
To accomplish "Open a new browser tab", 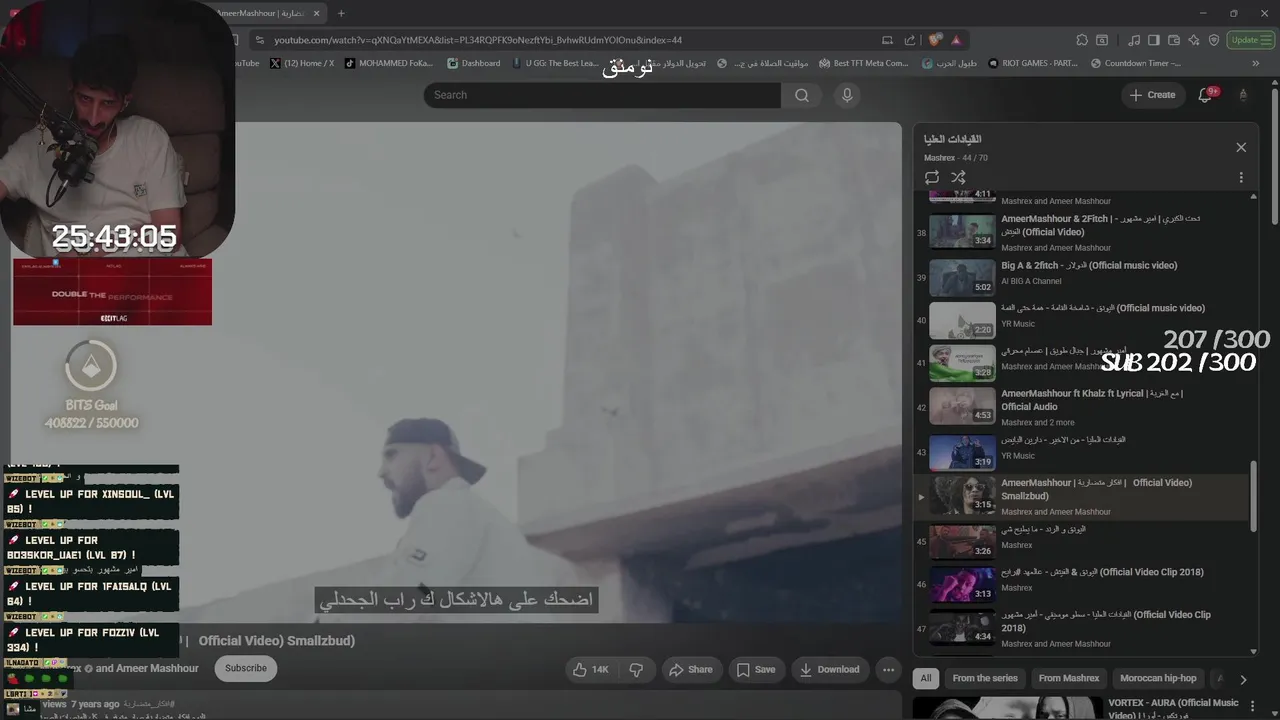I will point(341,13).
